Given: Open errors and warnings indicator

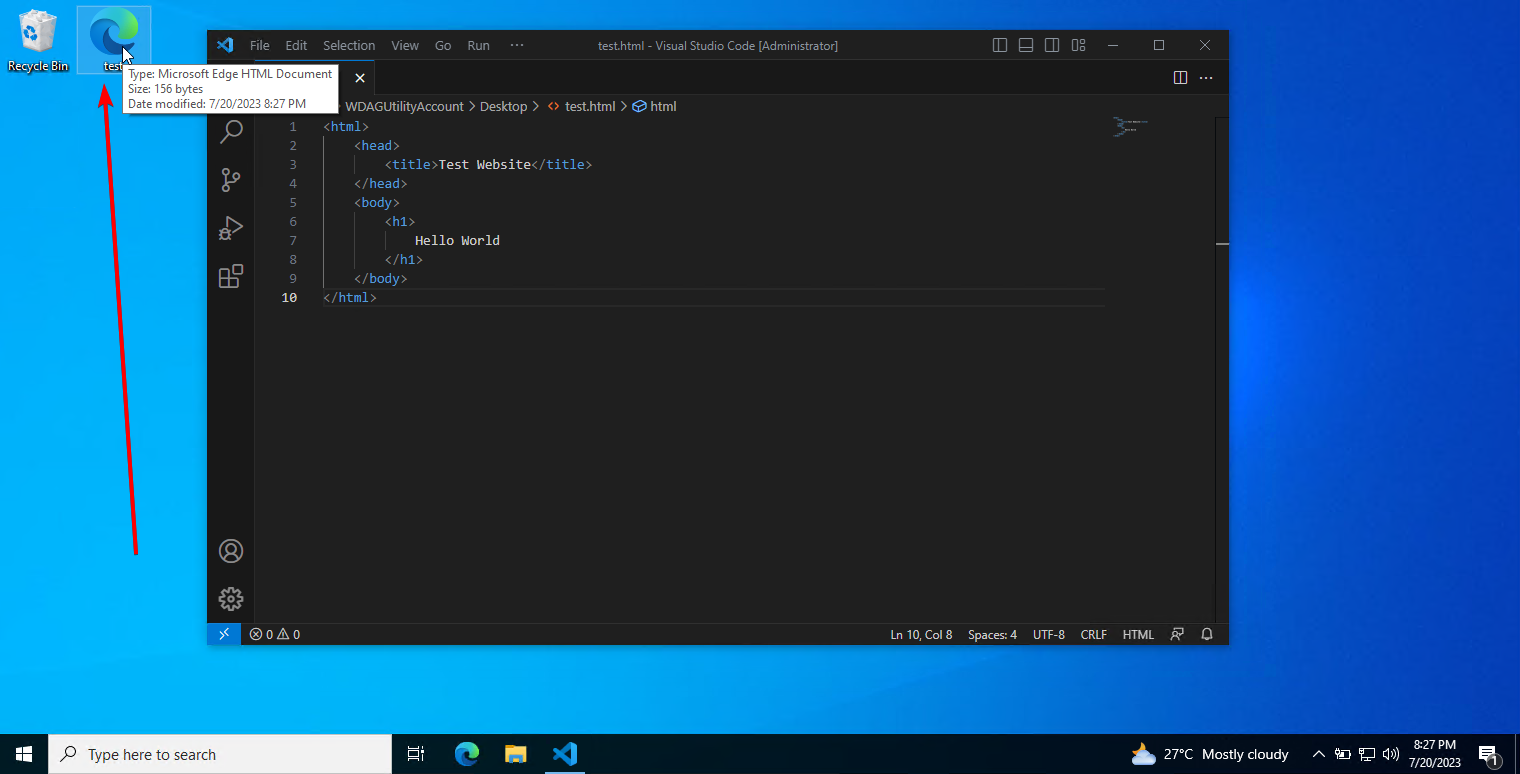Looking at the screenshot, I should pyautogui.click(x=275, y=634).
